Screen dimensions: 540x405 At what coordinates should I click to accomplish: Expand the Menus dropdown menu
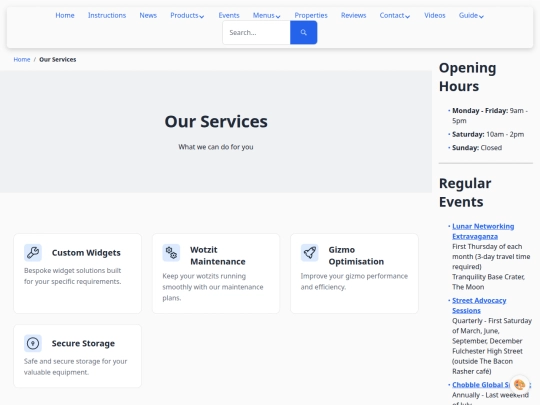point(267,15)
